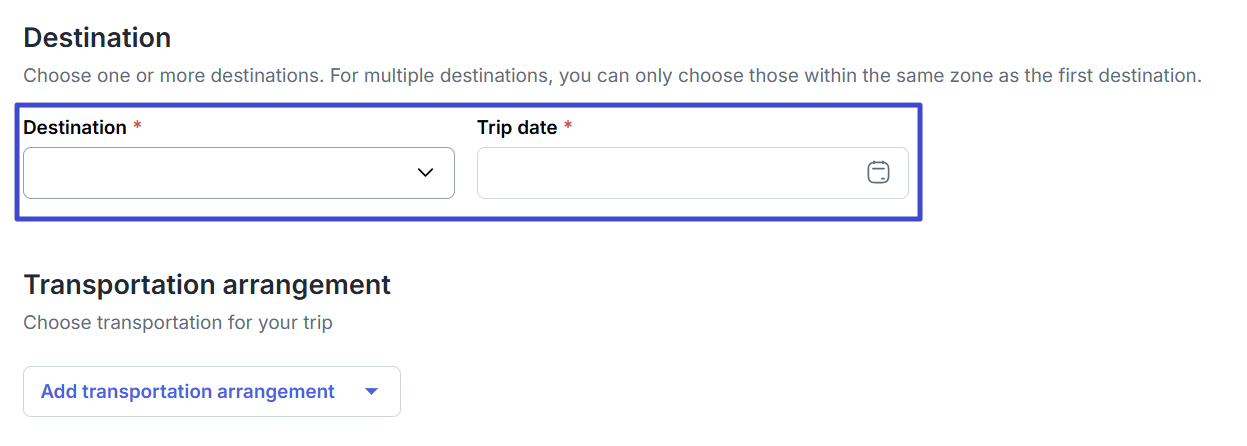Click the blue triangle caret beside Add transportation
Screen dimensions: 1247x446
click(x=372, y=392)
